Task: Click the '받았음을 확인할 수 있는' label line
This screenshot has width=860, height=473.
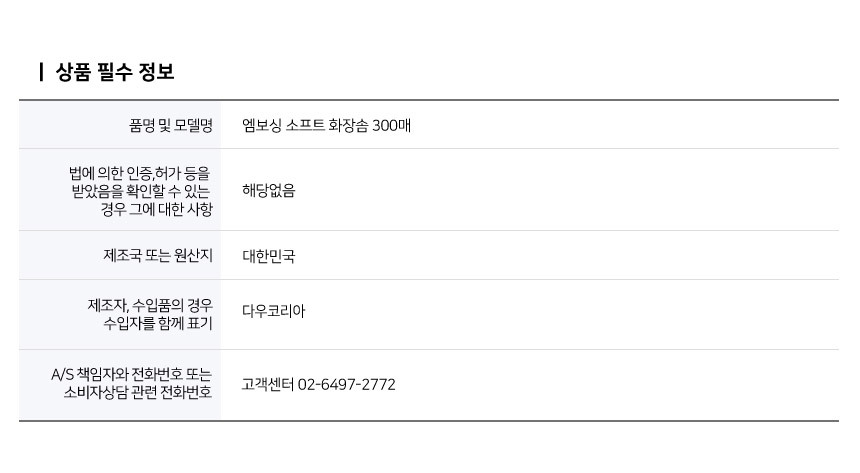Action: click(142, 190)
